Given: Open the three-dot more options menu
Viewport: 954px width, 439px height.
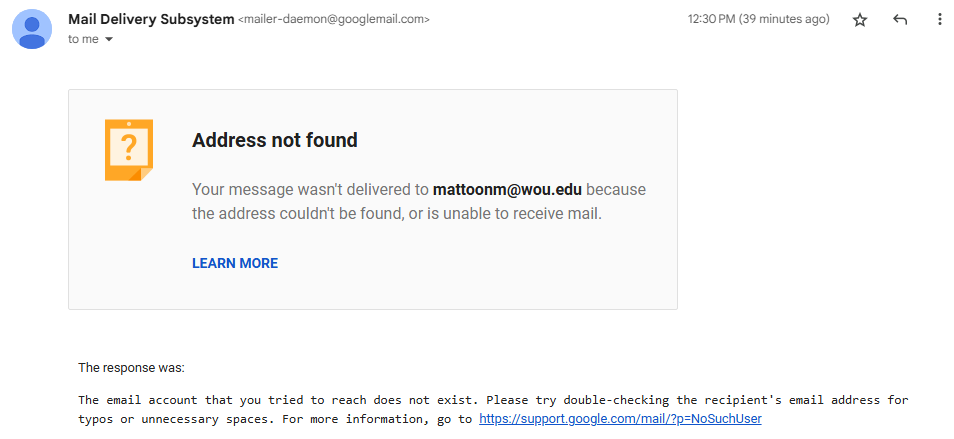Looking at the screenshot, I should click(940, 20).
